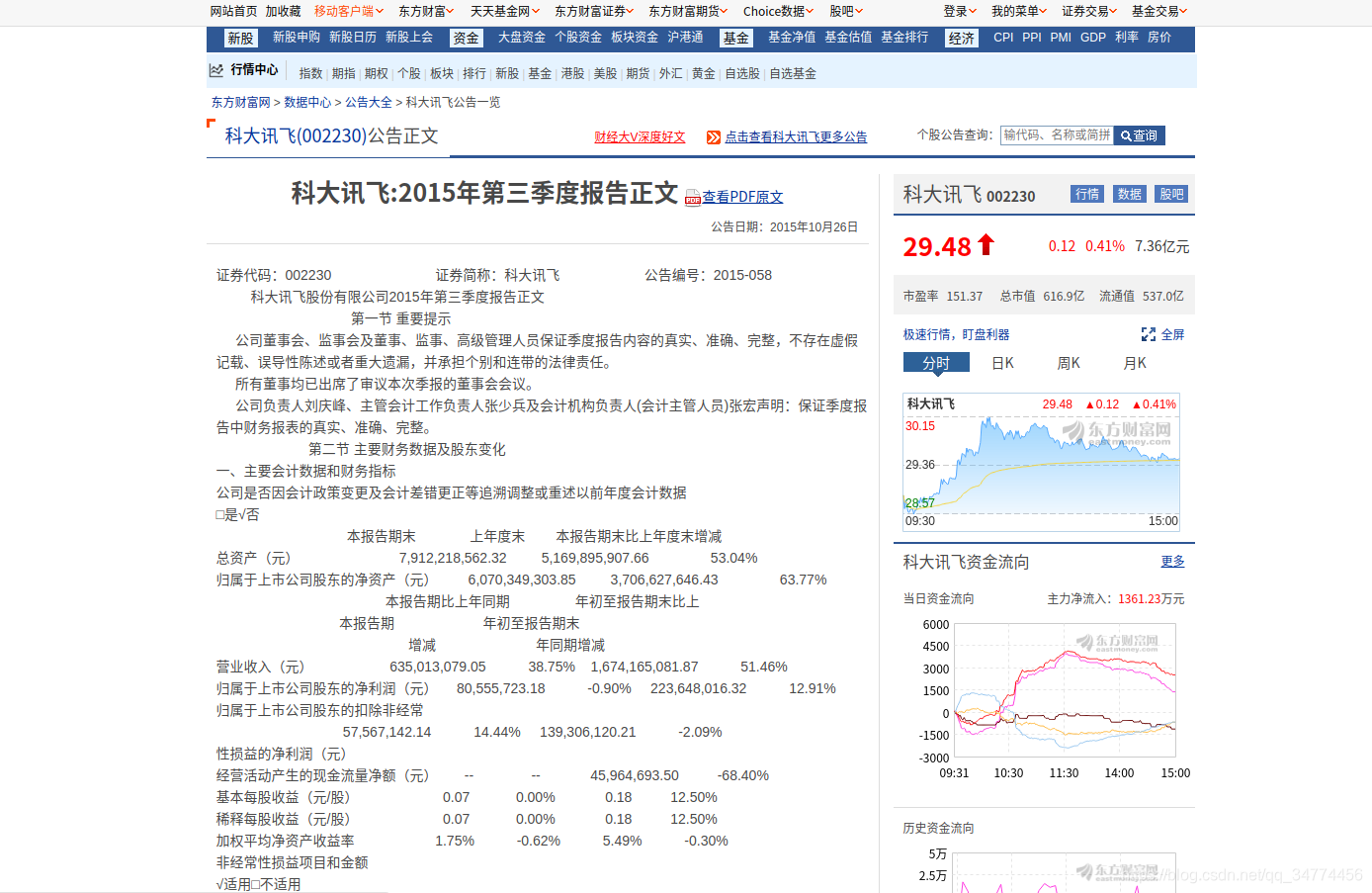Click the magnifier 查询 search button
This screenshot has height=893, width=1372.
click(x=1139, y=135)
